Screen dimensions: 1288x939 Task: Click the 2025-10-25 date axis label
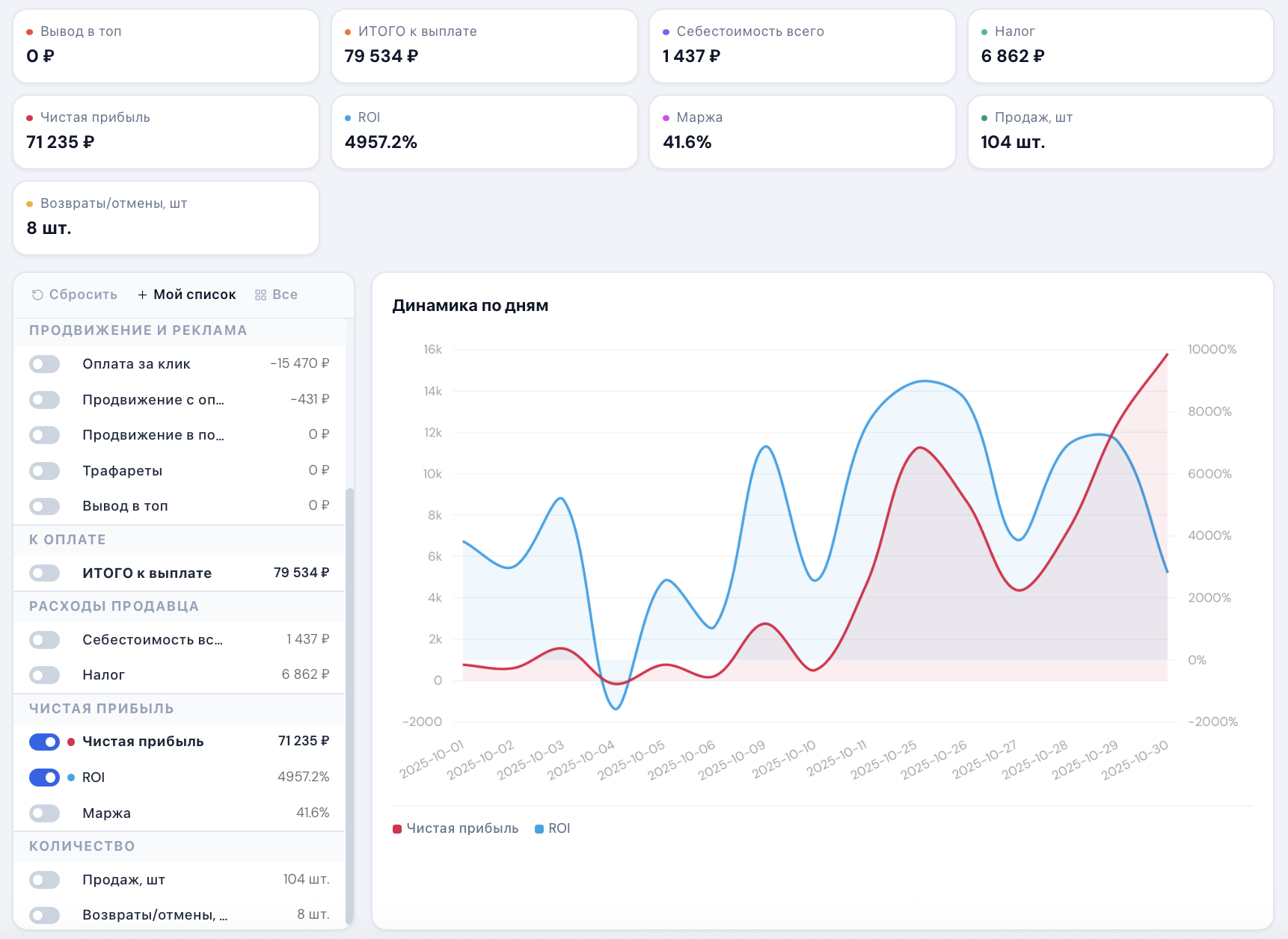884,760
